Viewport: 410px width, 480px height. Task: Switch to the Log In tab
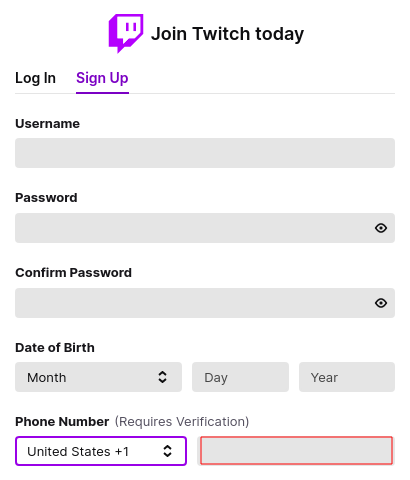[35, 78]
